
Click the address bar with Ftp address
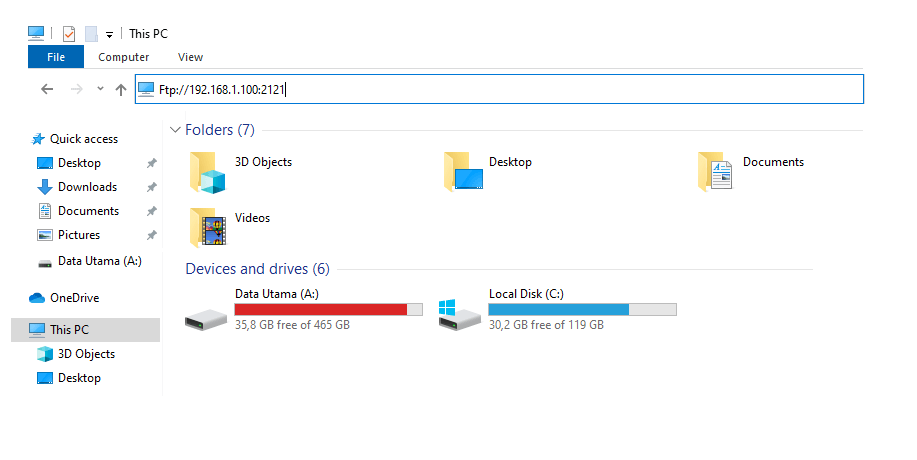pos(499,89)
